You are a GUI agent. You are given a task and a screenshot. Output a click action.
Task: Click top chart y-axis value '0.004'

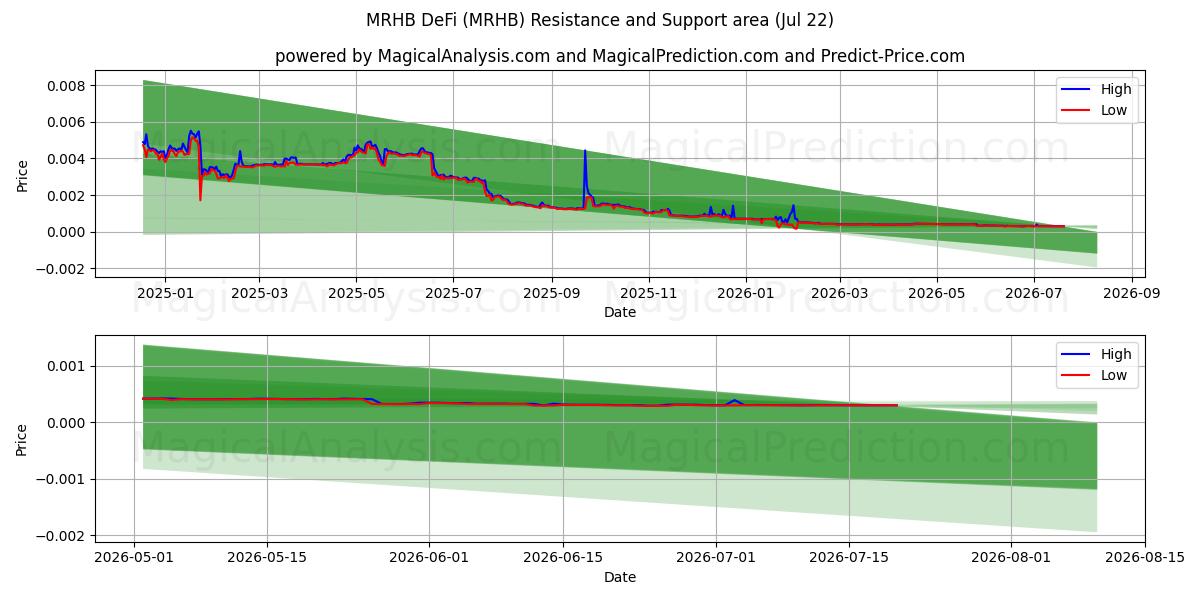[x=67, y=159]
